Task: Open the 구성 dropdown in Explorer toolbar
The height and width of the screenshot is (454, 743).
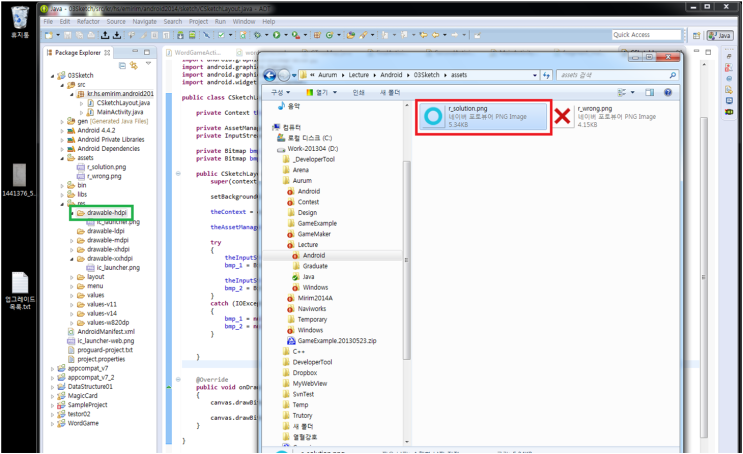Action: pos(281,92)
